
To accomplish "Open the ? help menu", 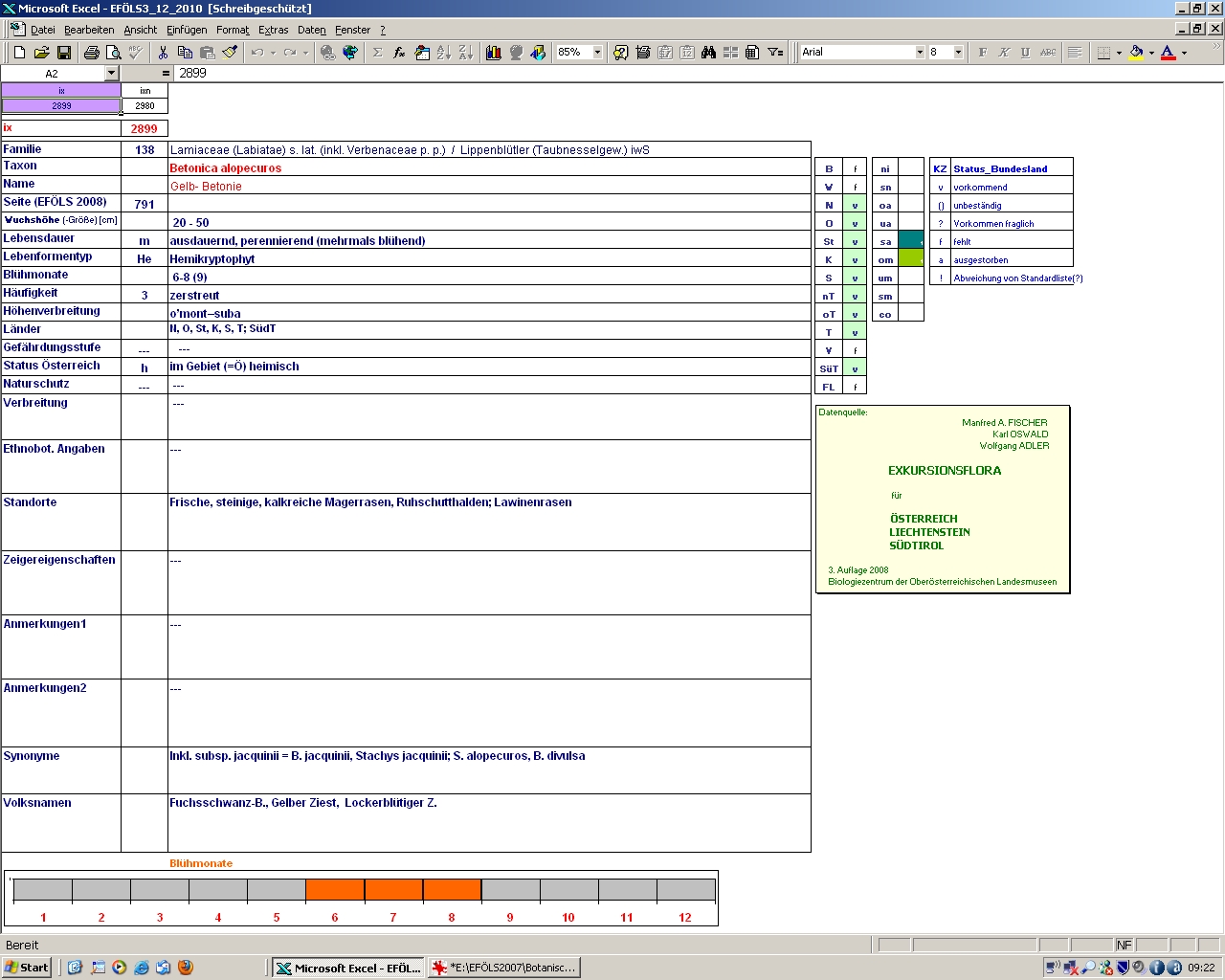I will (383, 30).
